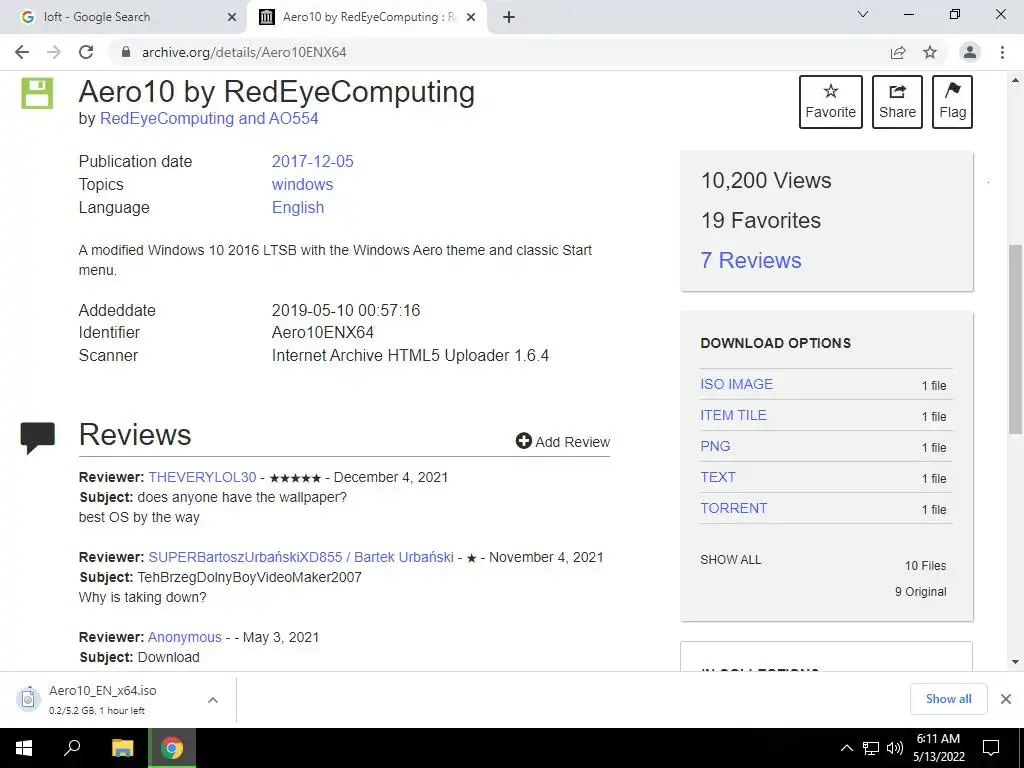Close the loft Google Search tab
Viewport: 1024px width, 768px height.
tap(232, 17)
